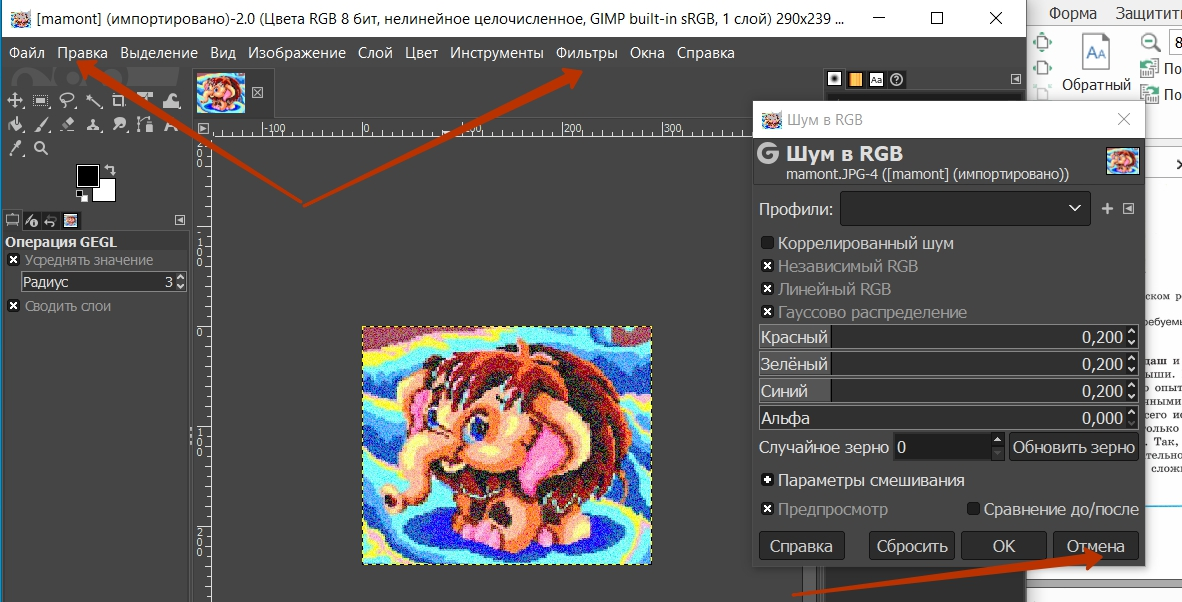Adjust the Зелёный value stepper arrows
1182x602 pixels.
[1131, 364]
